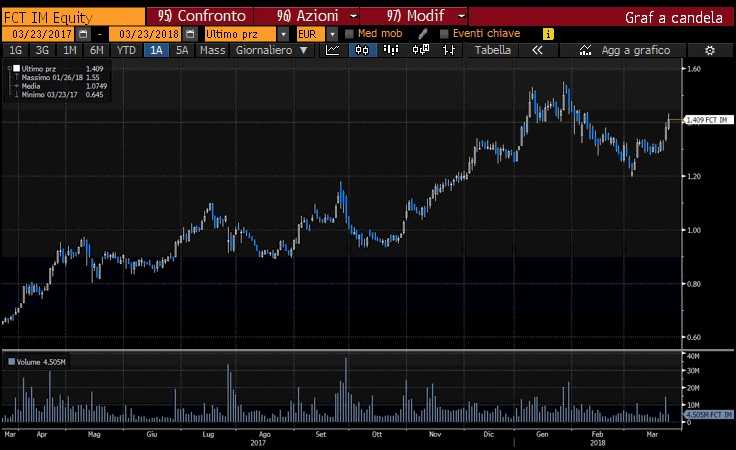Click the 4.505M FCT IM volume label

tap(709, 414)
